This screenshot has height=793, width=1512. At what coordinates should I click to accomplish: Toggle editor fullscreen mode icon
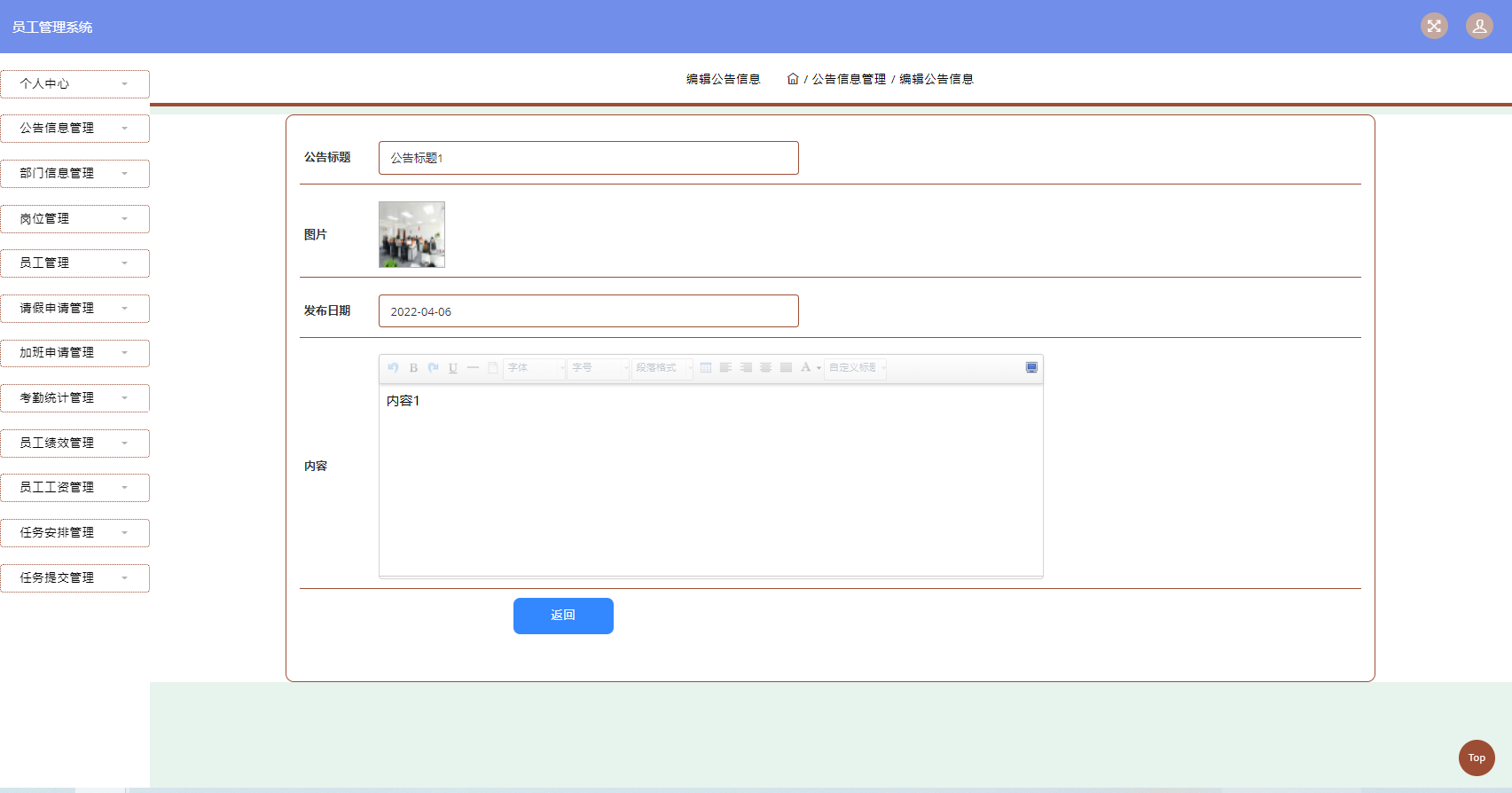point(1031,367)
